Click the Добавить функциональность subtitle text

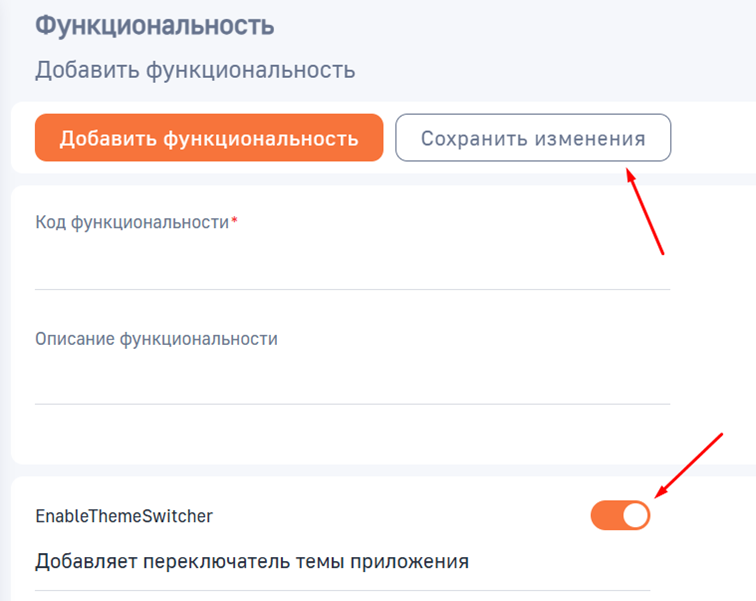pos(195,70)
